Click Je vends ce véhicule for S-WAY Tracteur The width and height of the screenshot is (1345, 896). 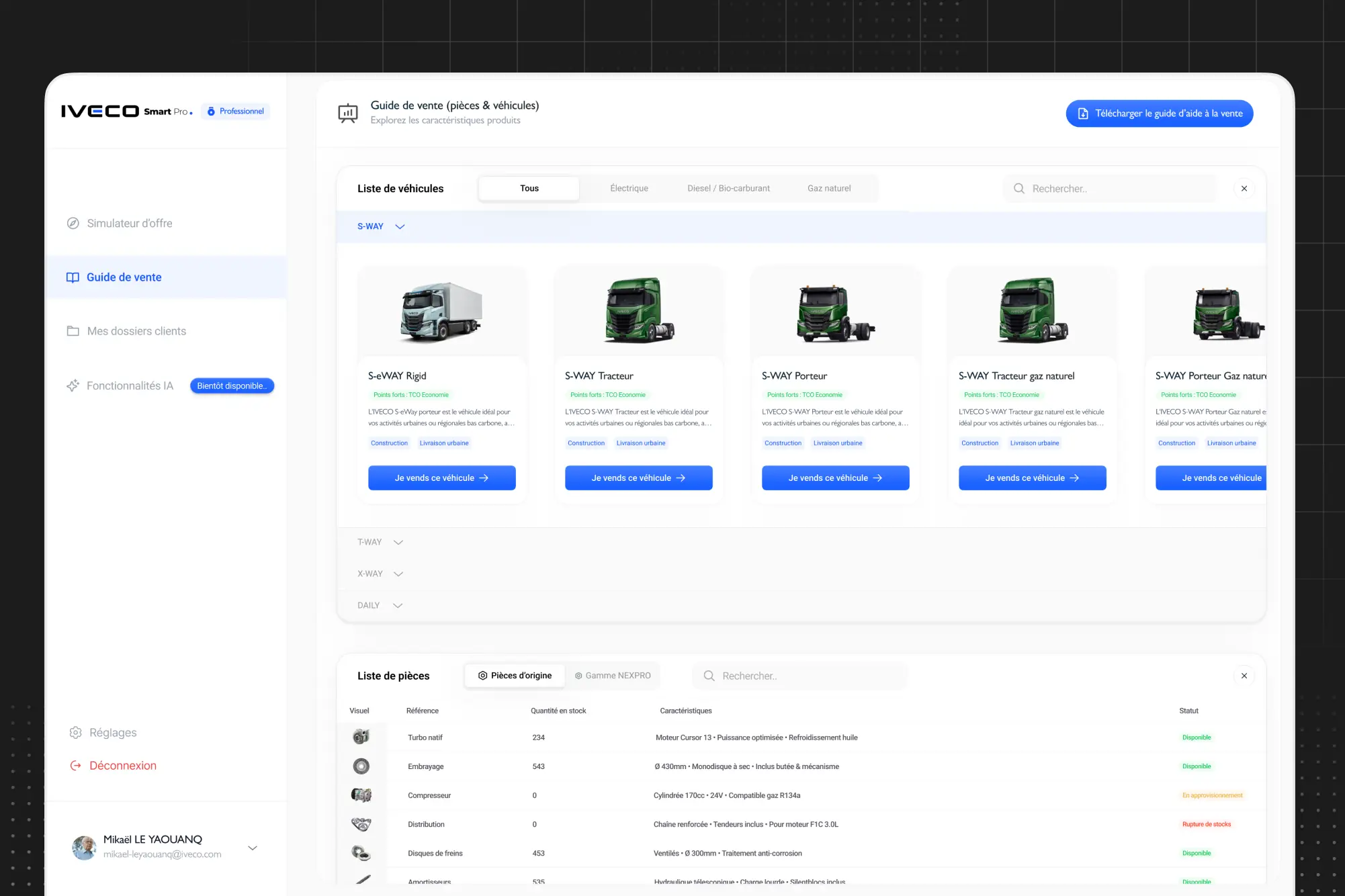point(638,478)
